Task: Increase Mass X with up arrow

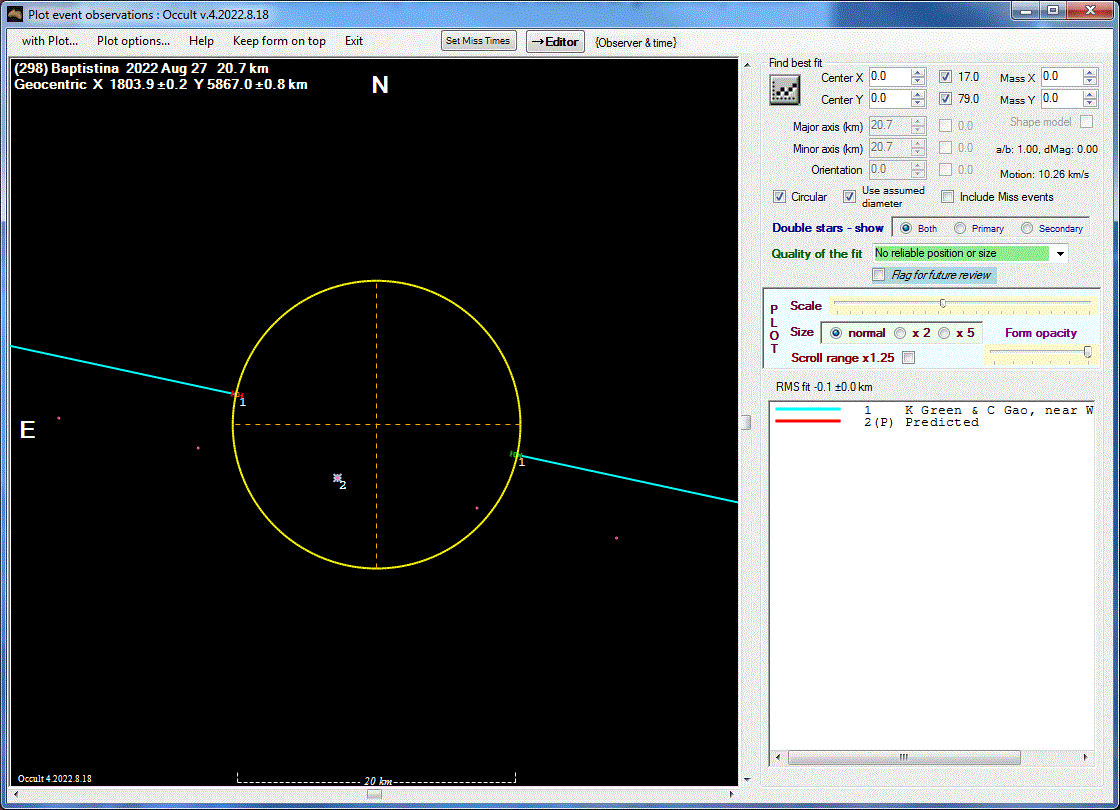Action: point(1089,72)
